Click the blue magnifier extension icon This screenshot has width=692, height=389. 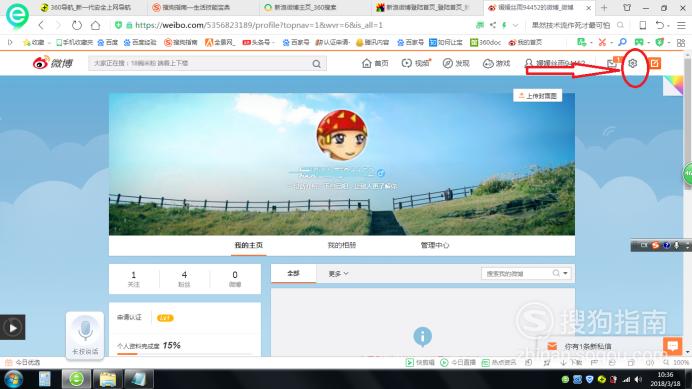click(x=622, y=42)
